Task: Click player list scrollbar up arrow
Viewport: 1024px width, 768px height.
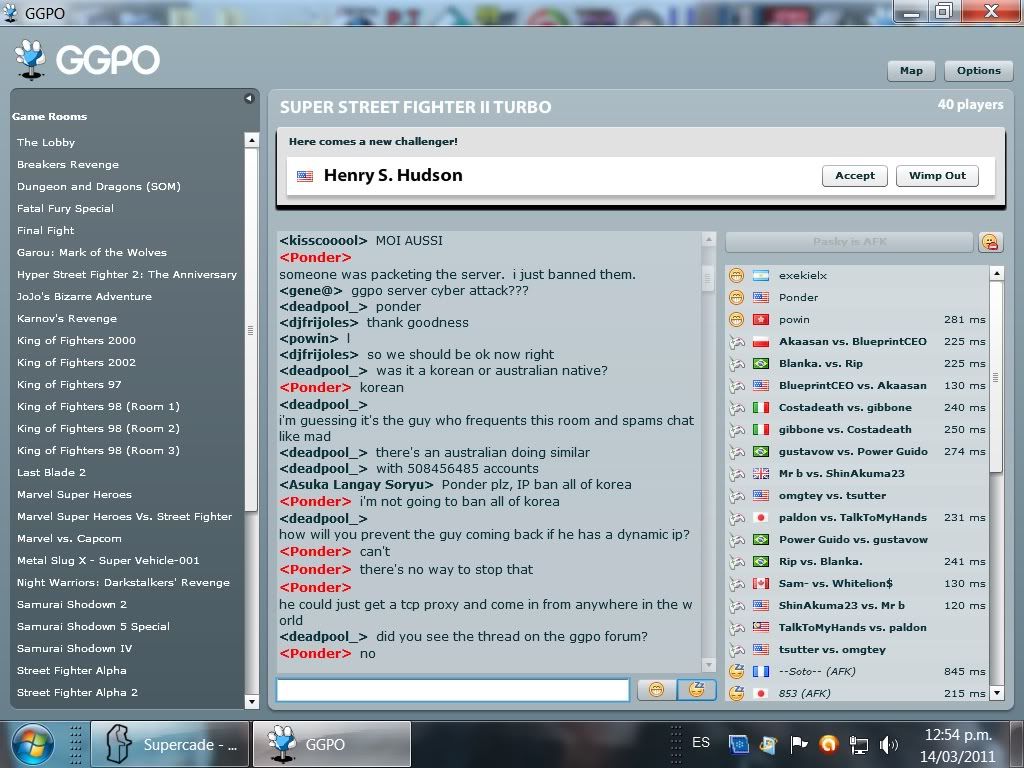Action: click(997, 273)
